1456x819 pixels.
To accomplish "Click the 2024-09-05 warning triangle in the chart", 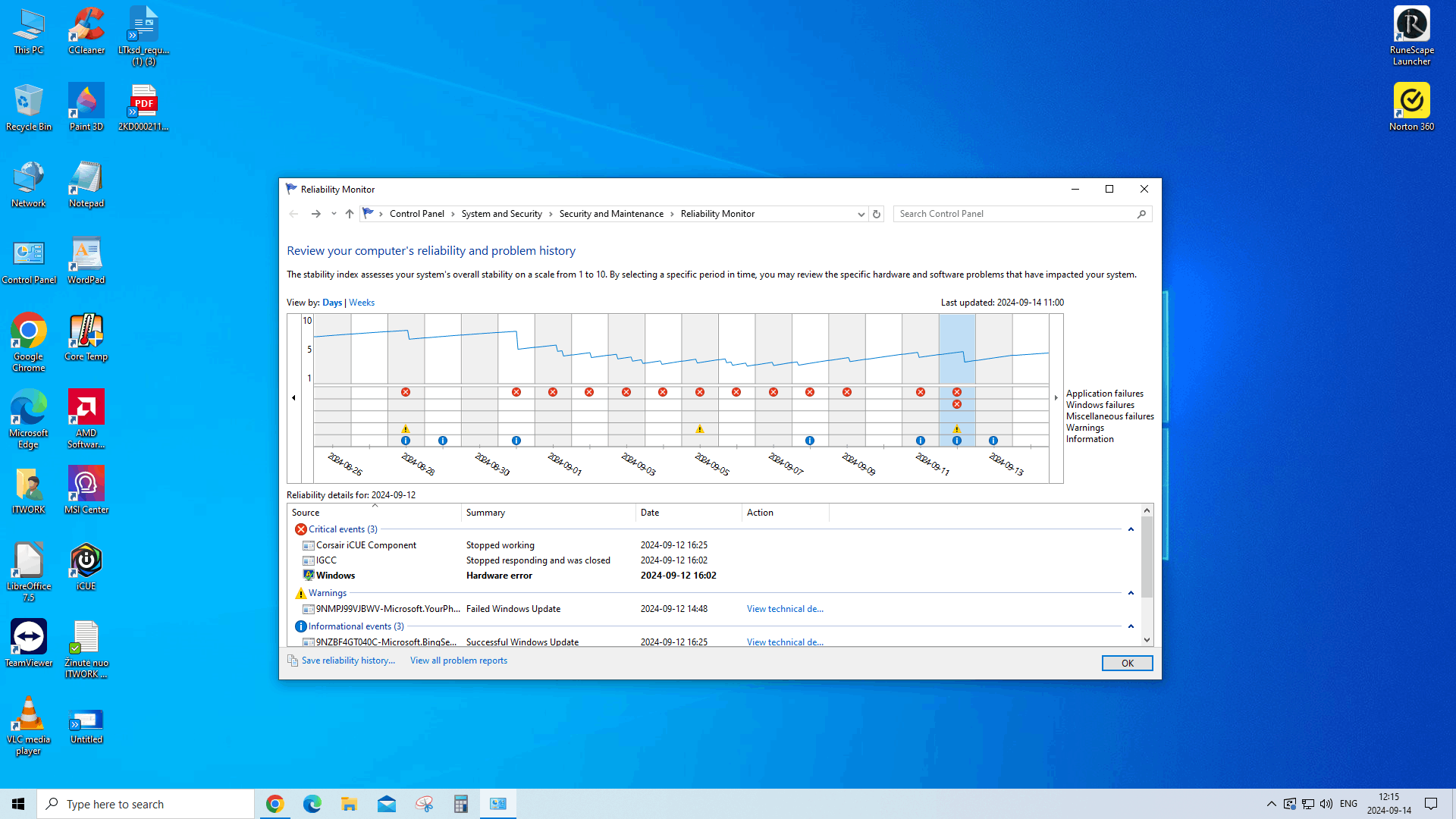I will [700, 429].
